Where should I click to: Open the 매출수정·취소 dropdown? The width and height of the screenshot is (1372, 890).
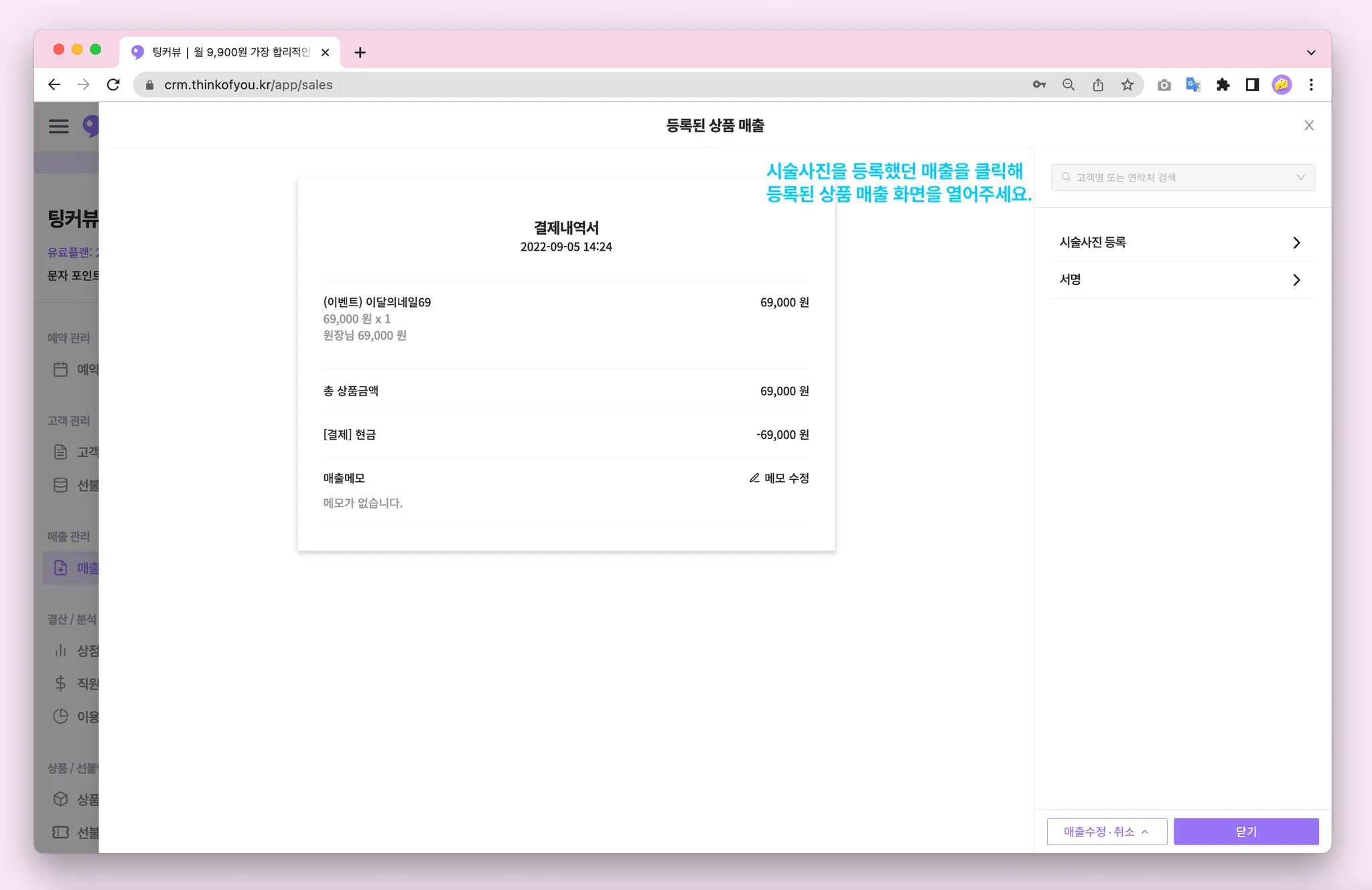tap(1107, 831)
